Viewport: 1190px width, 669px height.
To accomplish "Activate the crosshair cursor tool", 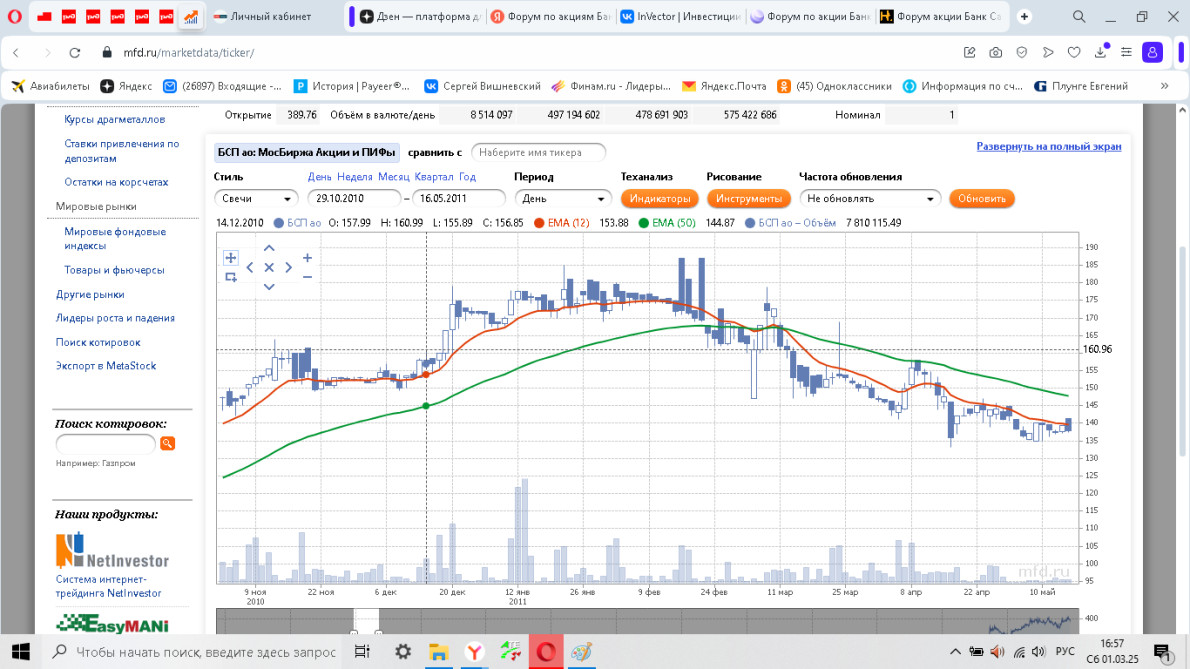I will tap(231, 258).
